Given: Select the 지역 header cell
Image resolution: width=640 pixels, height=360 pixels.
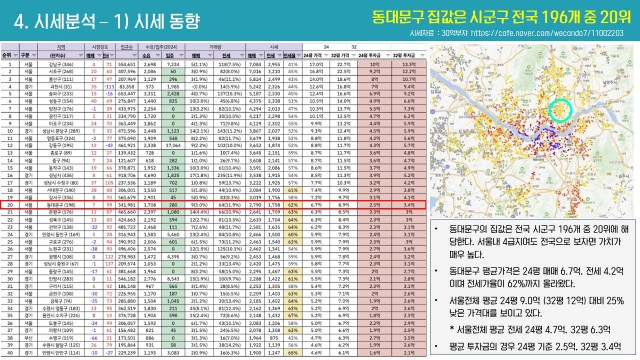Looking at the screenshot, I should (61, 47).
